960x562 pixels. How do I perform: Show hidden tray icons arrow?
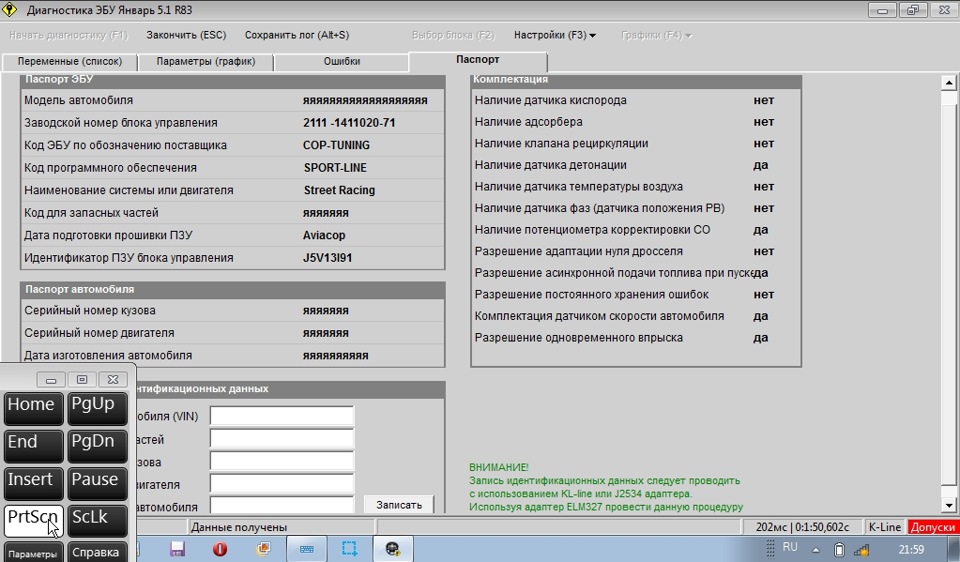click(x=817, y=549)
